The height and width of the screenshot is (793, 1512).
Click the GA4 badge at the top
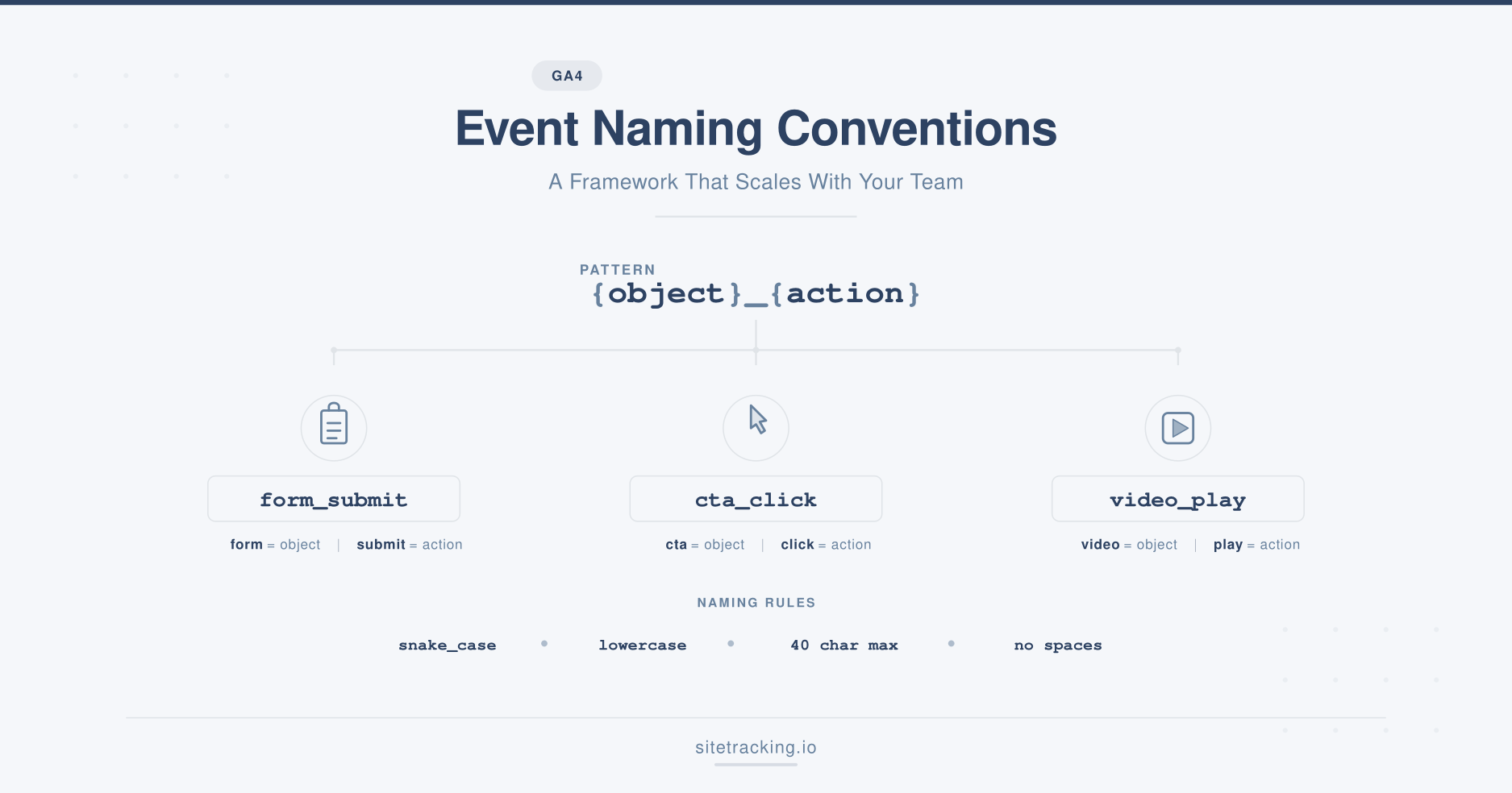tap(566, 75)
